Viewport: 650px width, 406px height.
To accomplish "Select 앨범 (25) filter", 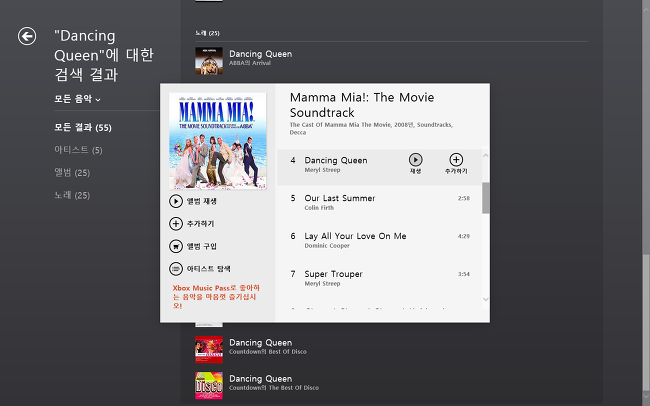I will click(72, 173).
